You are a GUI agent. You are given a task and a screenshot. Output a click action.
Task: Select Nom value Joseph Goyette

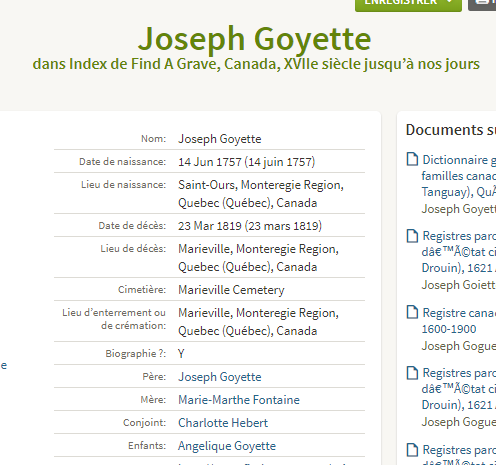pyautogui.click(x=220, y=139)
